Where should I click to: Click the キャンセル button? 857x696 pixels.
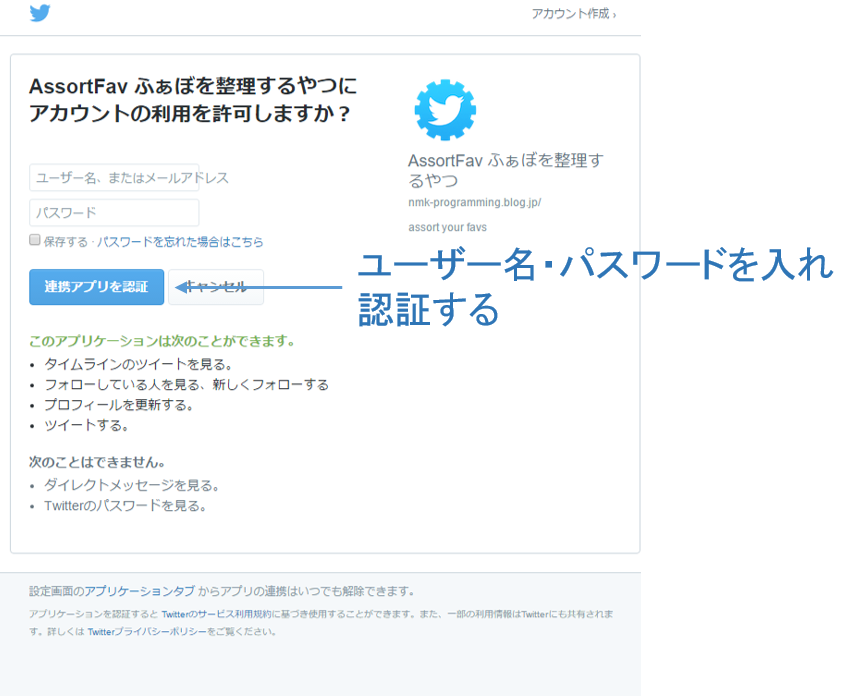(x=216, y=287)
